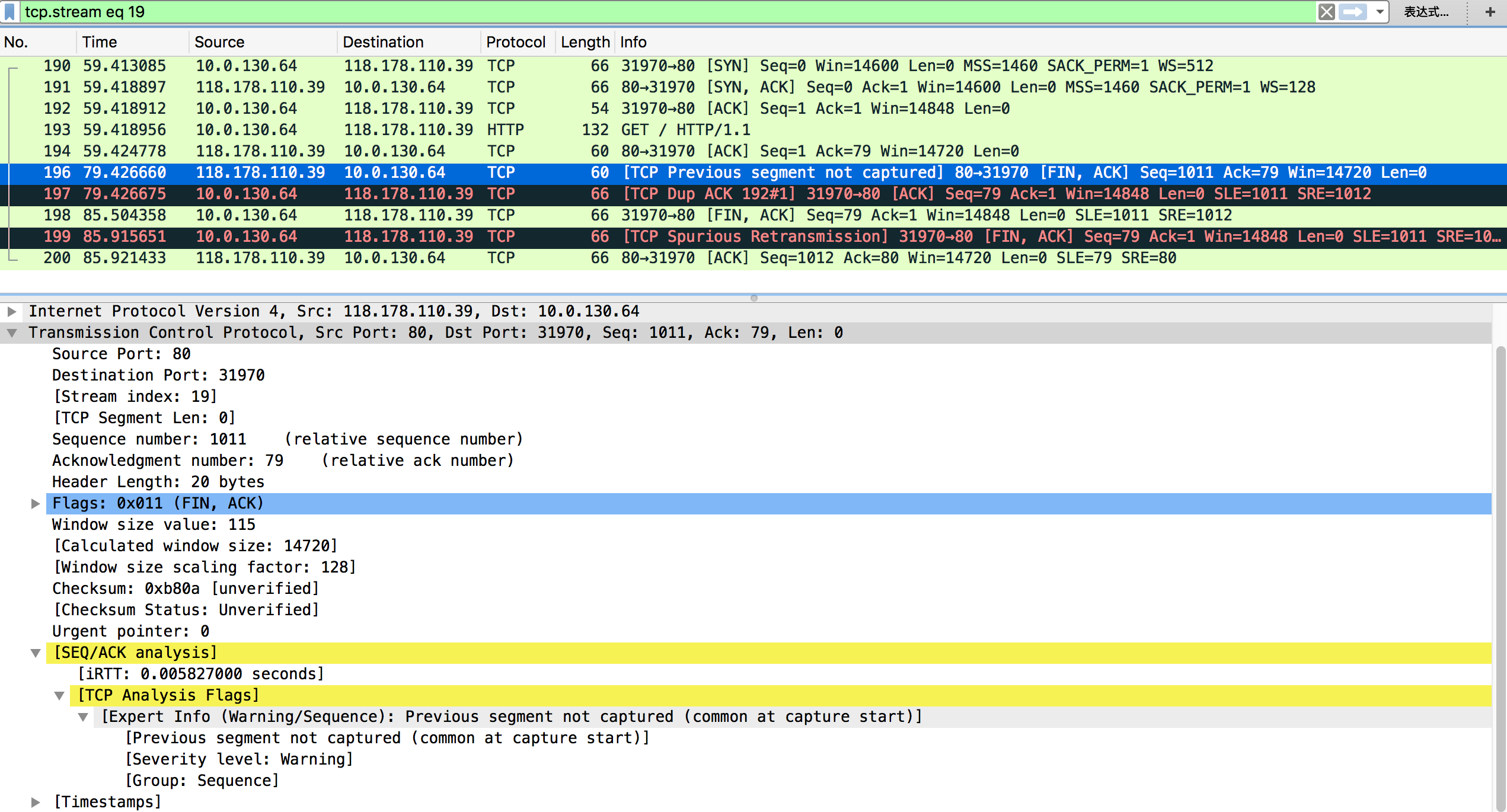
Task: Click the Info column header
Action: (633, 42)
